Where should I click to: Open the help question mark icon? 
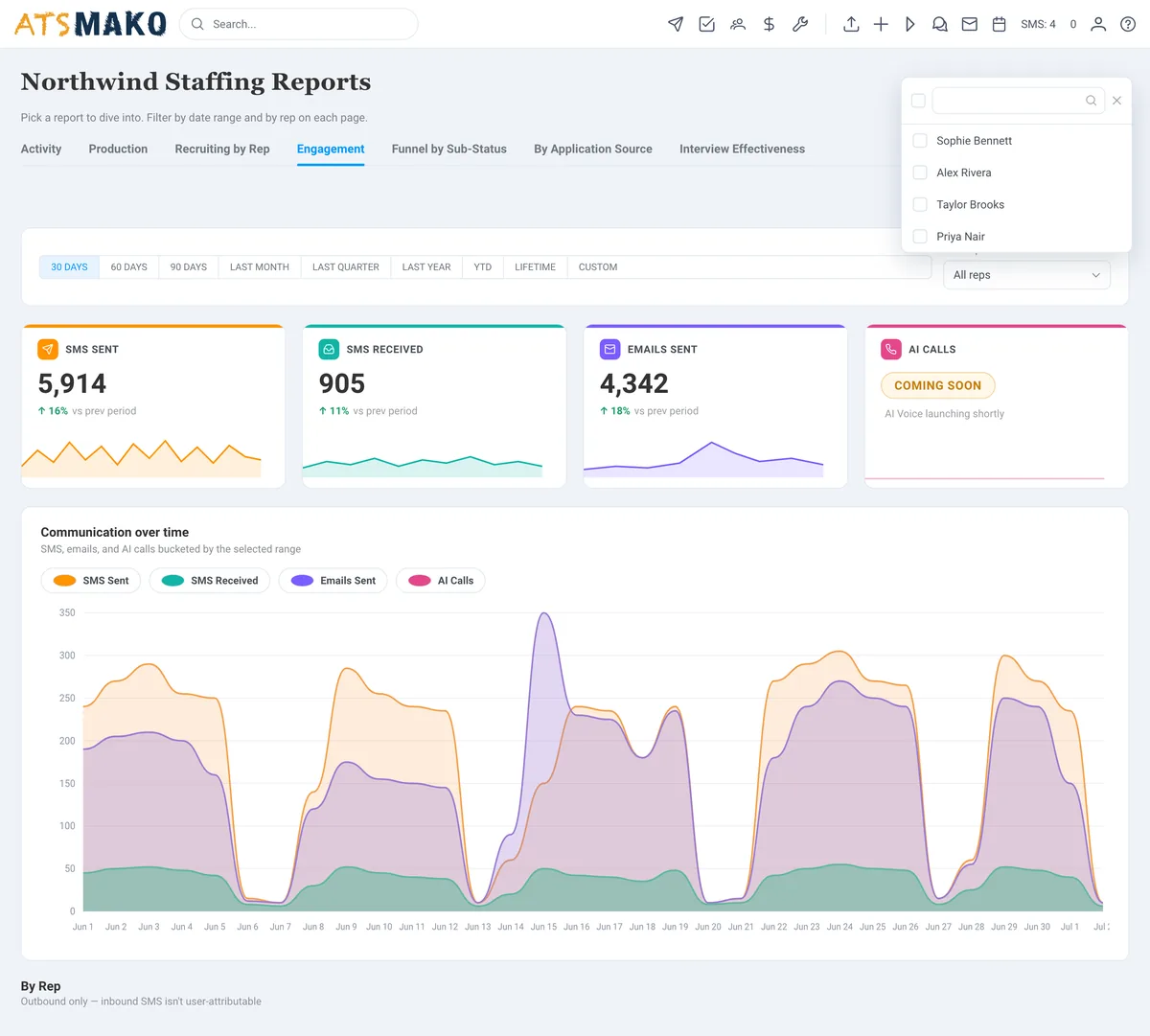point(1128,24)
